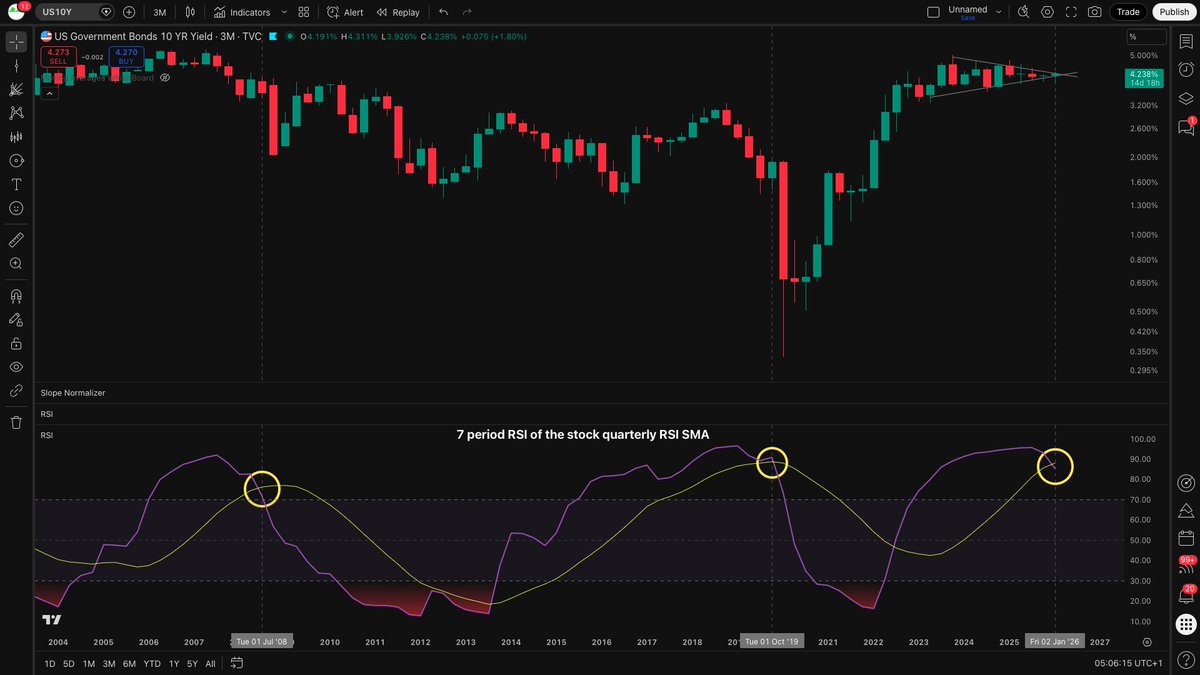
Task: Open the patterns drawing tools
Action: [x=16, y=113]
